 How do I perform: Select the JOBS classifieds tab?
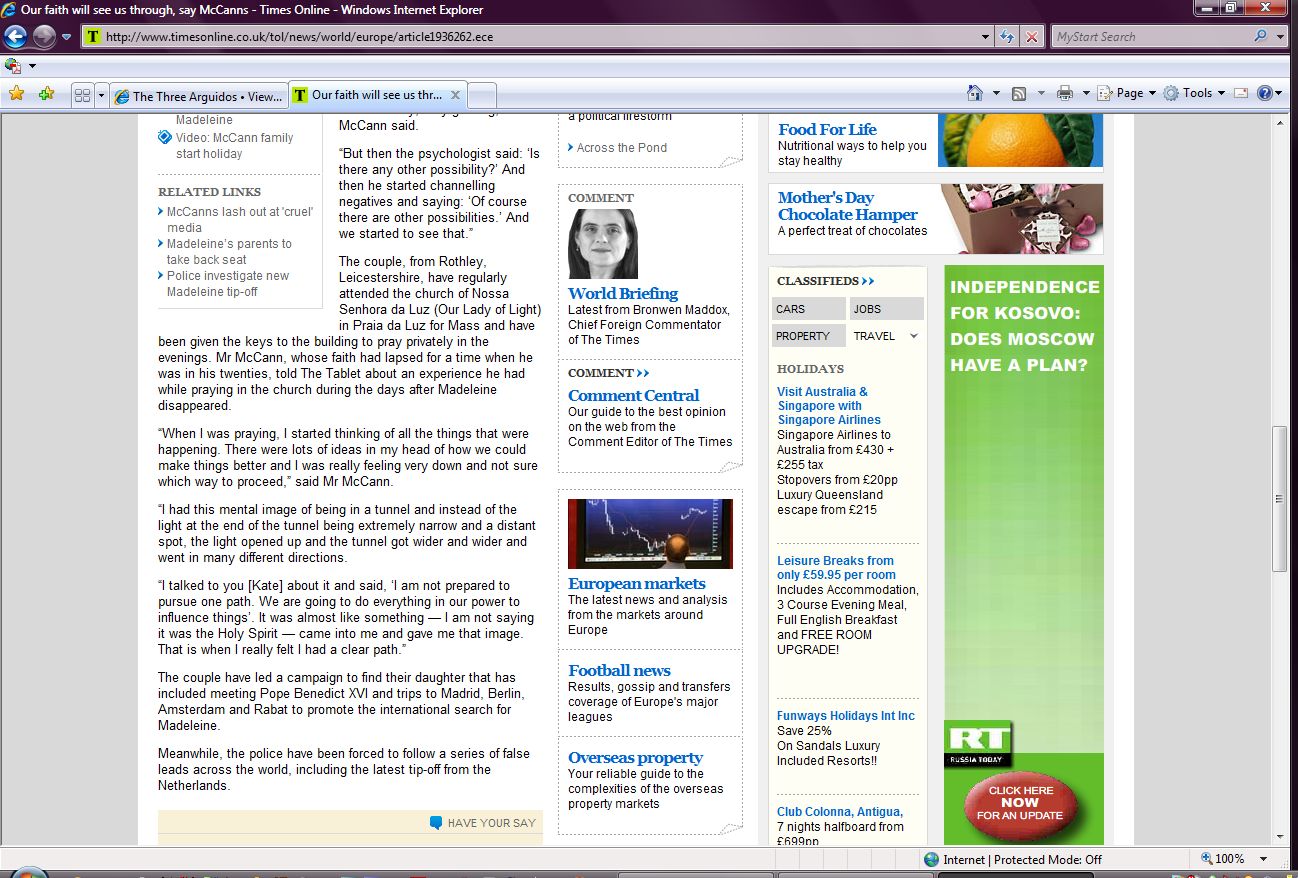point(886,309)
